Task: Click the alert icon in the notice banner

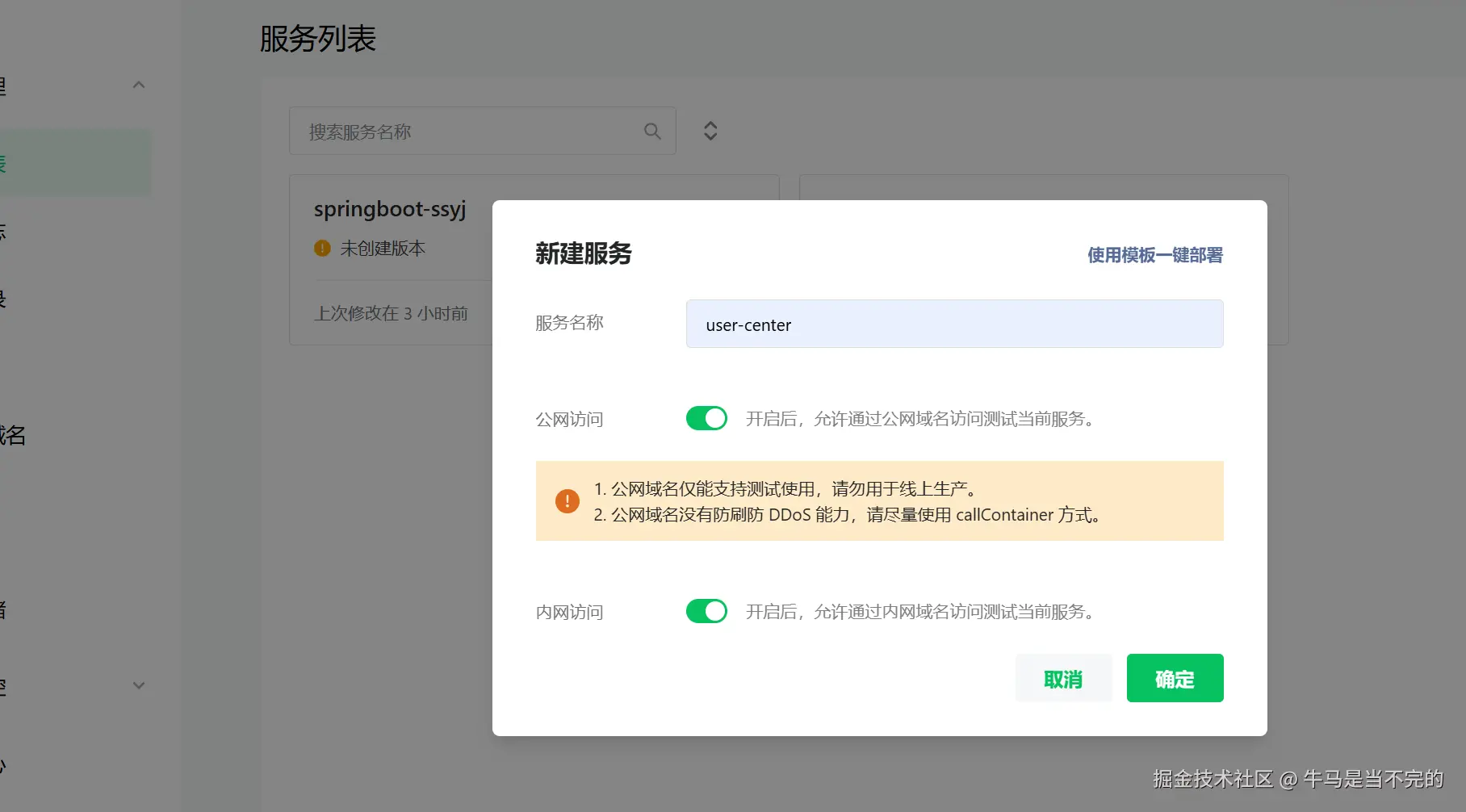Action: coord(568,501)
